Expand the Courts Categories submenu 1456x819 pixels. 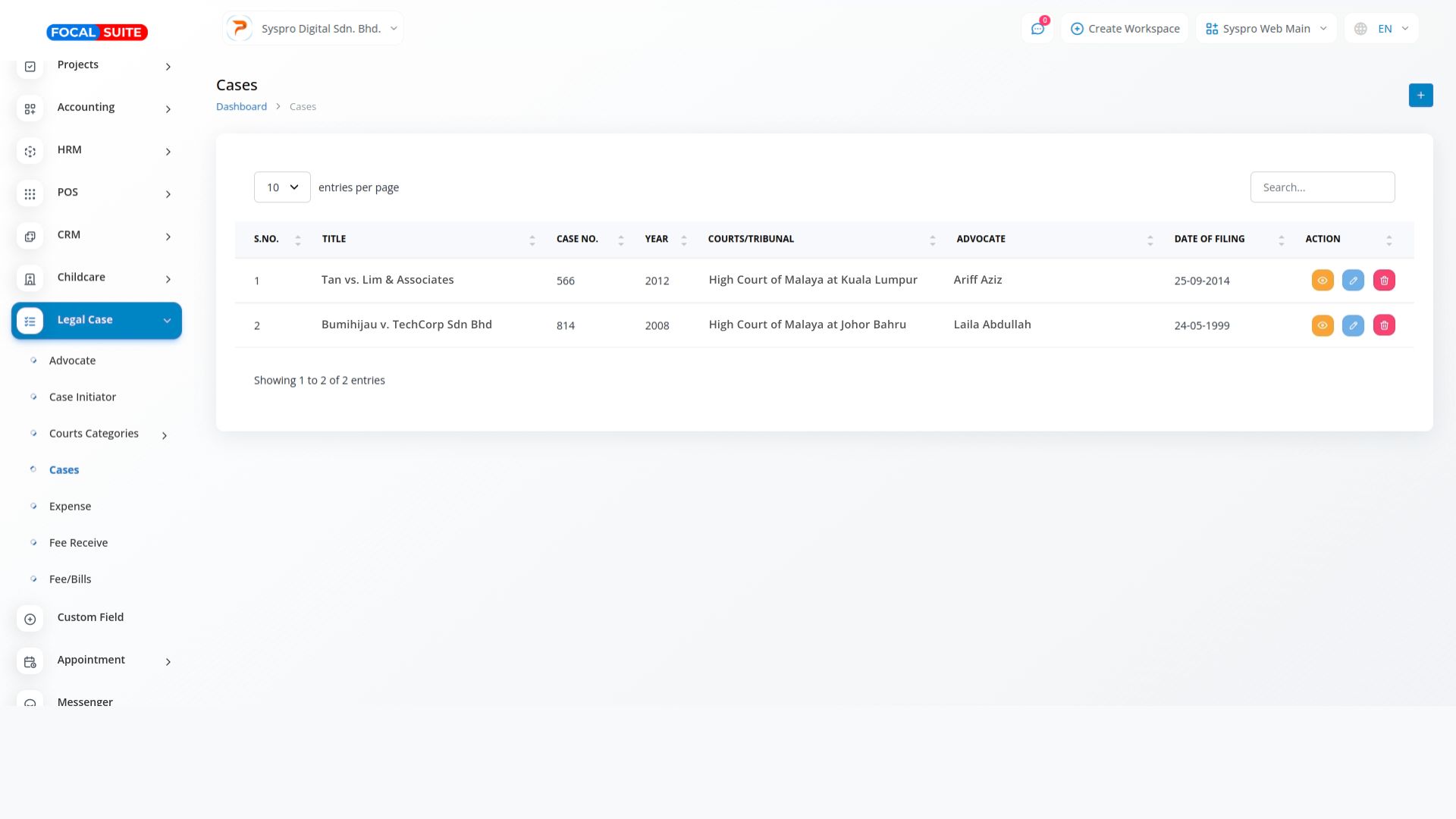(x=94, y=434)
